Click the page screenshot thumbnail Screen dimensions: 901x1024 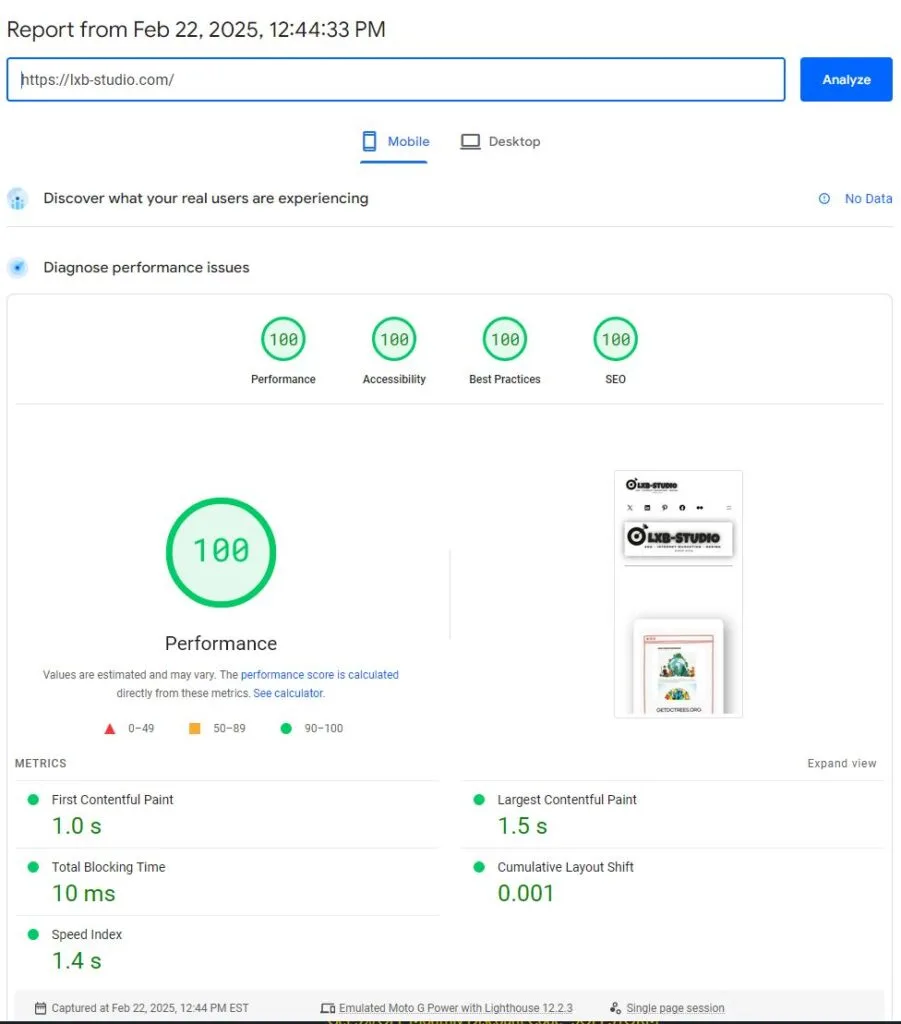point(678,594)
